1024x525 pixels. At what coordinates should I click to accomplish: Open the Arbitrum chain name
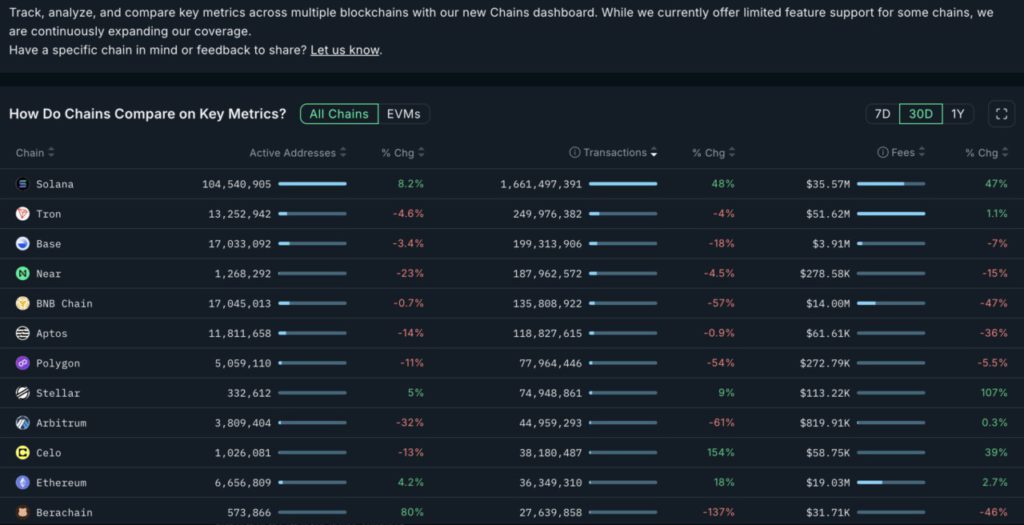61,423
